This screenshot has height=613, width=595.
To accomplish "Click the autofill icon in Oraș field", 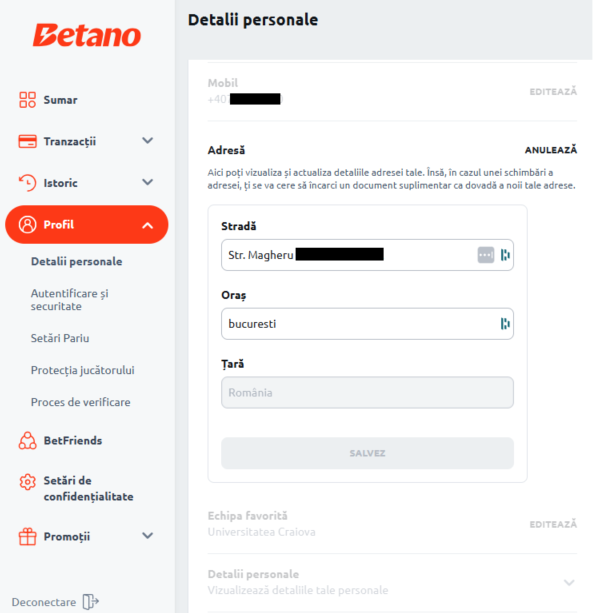I will (505, 324).
